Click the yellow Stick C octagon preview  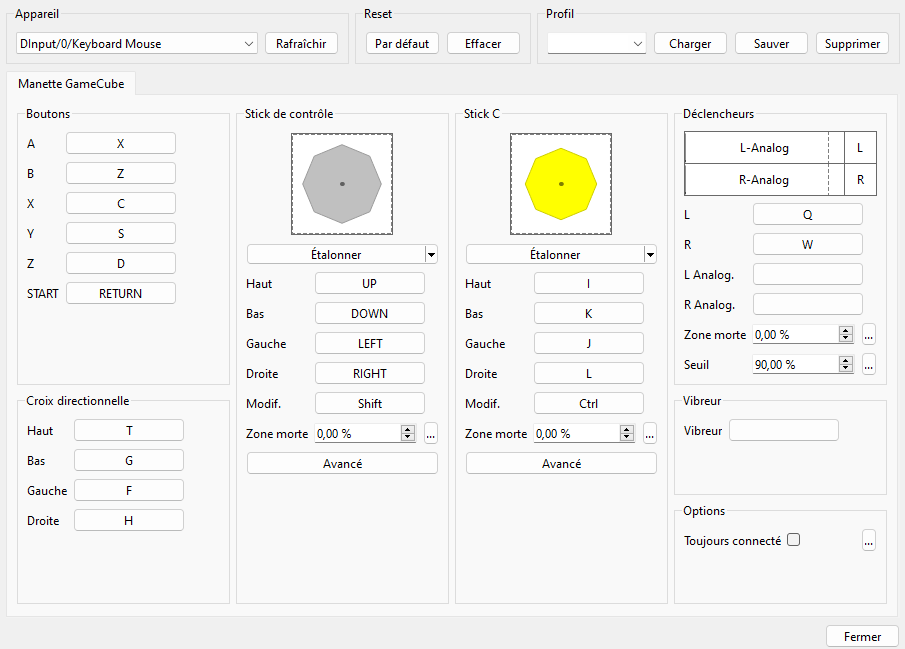click(561, 184)
